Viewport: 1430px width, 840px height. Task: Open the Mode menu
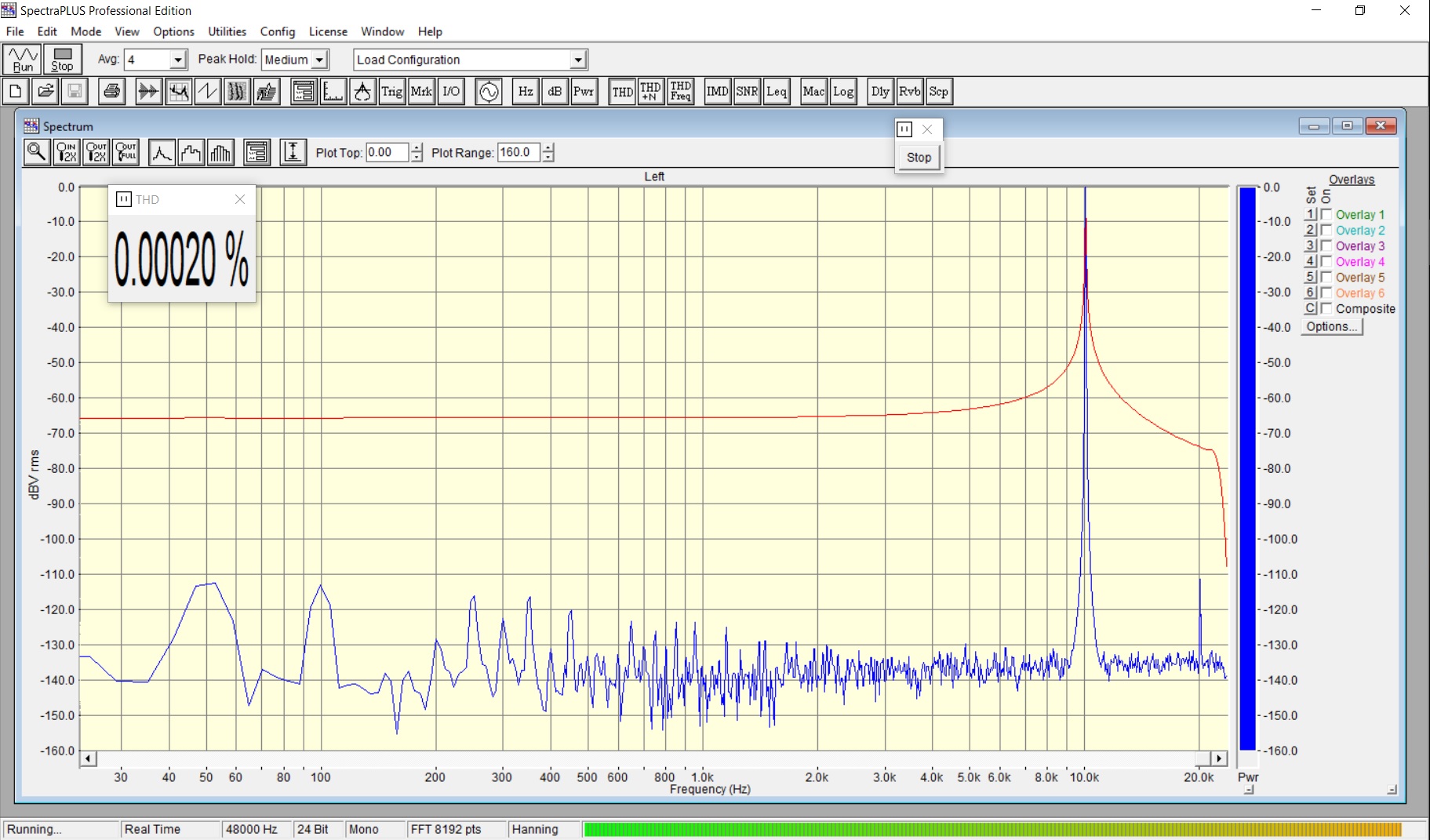pyautogui.click(x=86, y=31)
